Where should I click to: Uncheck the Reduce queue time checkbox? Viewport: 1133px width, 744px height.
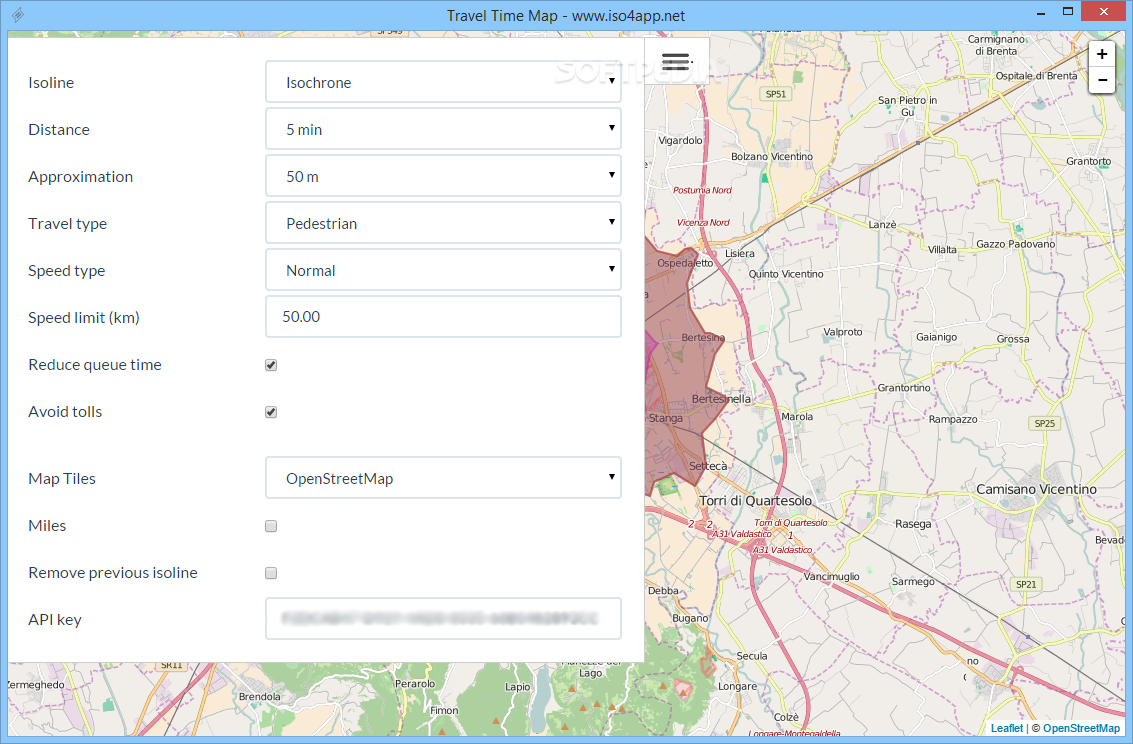click(271, 365)
